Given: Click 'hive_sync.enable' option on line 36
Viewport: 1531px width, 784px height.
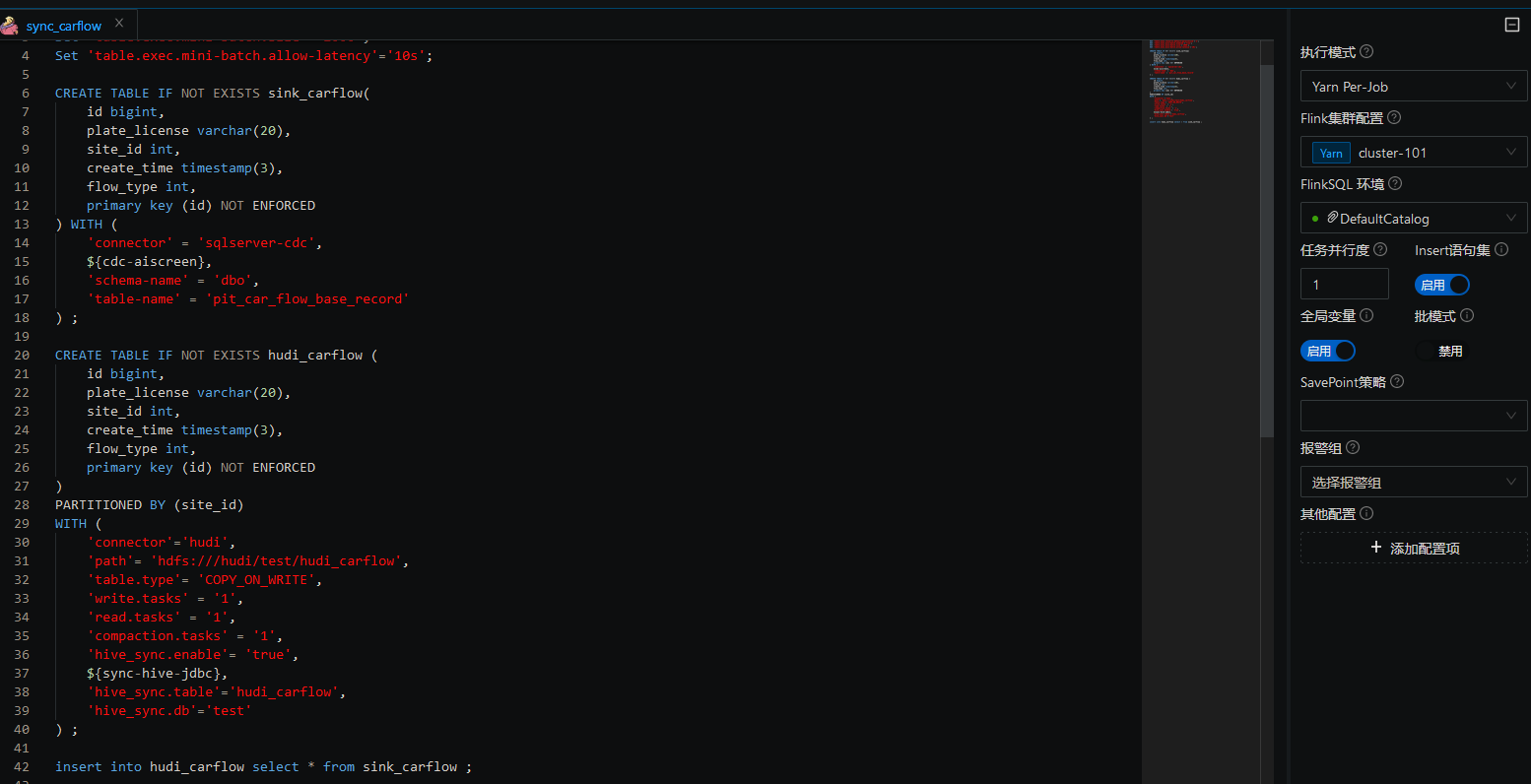Looking at the screenshot, I should [158, 654].
